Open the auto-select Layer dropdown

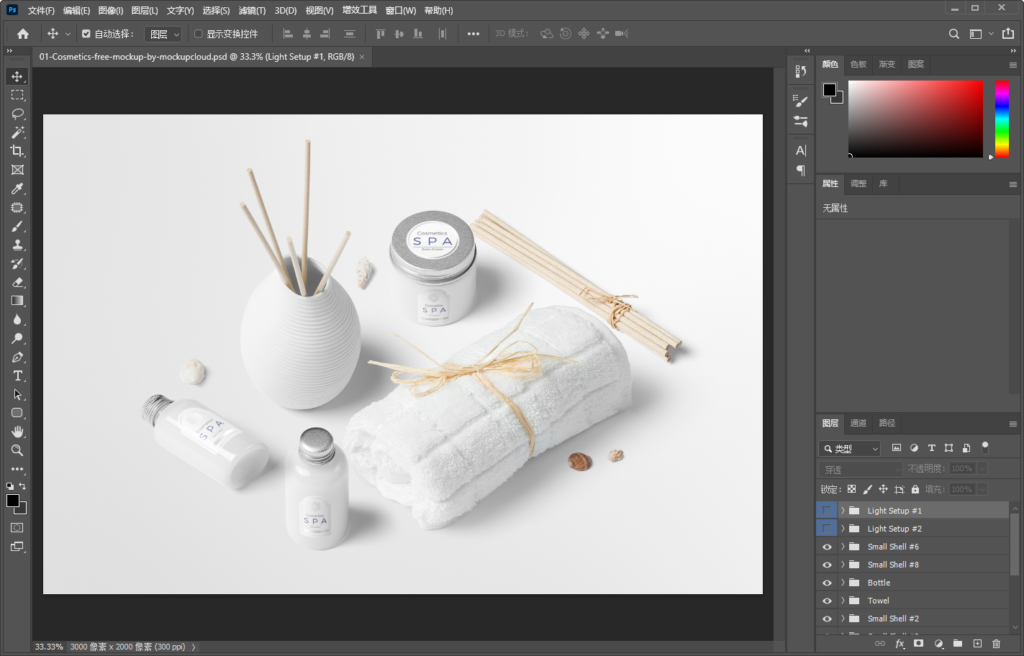(x=164, y=34)
